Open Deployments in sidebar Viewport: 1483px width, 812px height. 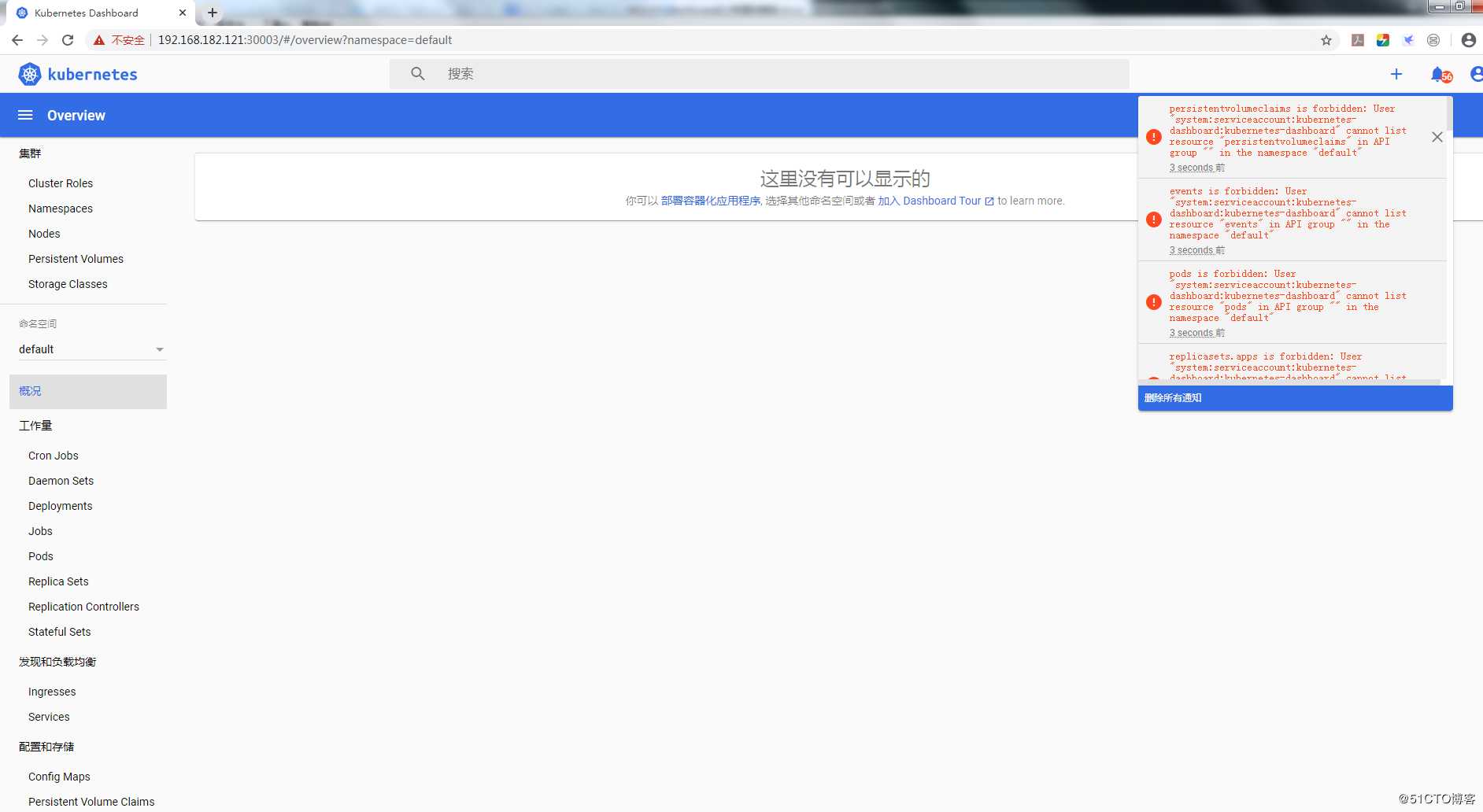(x=60, y=506)
